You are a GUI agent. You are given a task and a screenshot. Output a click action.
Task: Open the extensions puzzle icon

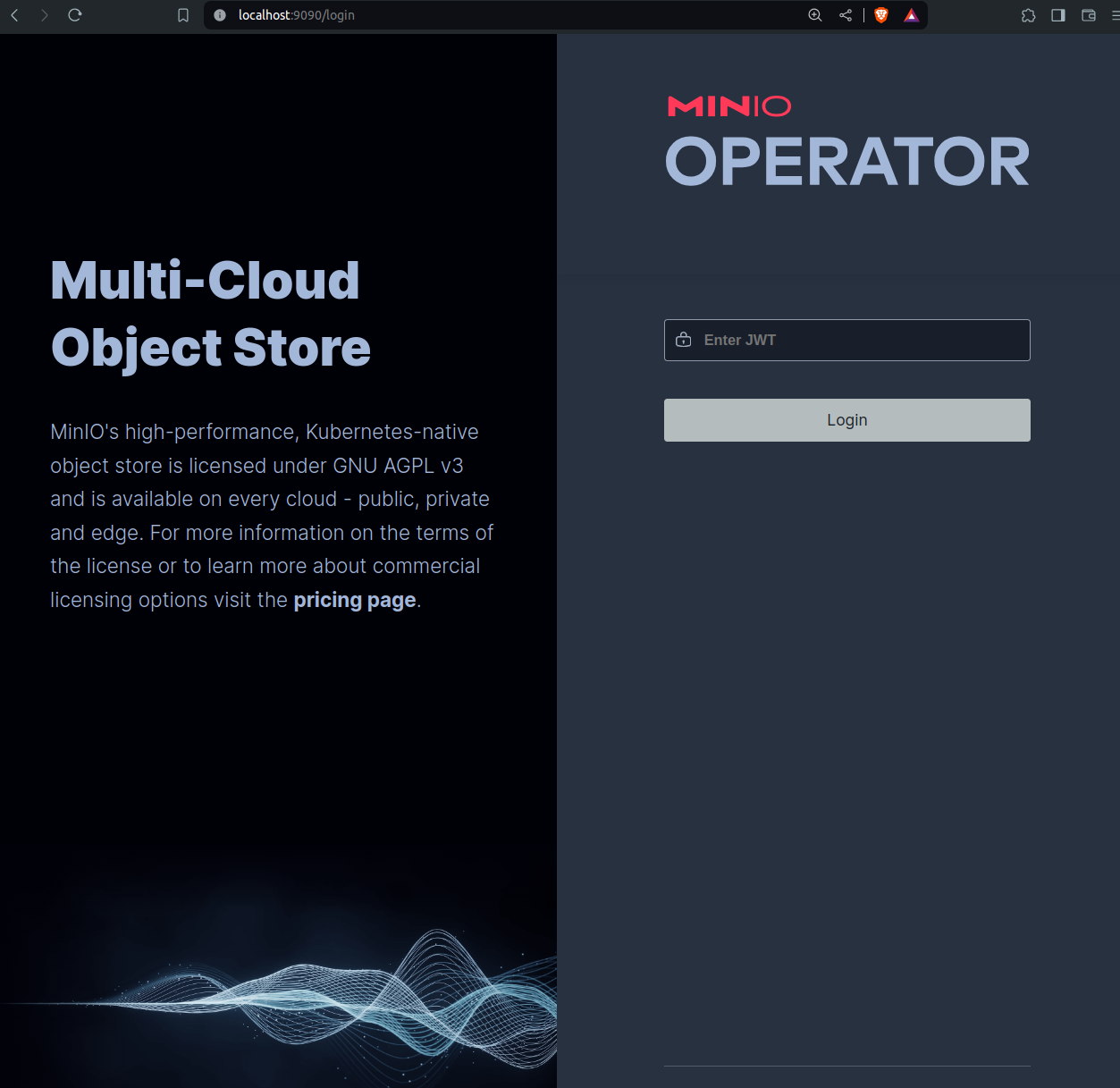click(x=1028, y=15)
